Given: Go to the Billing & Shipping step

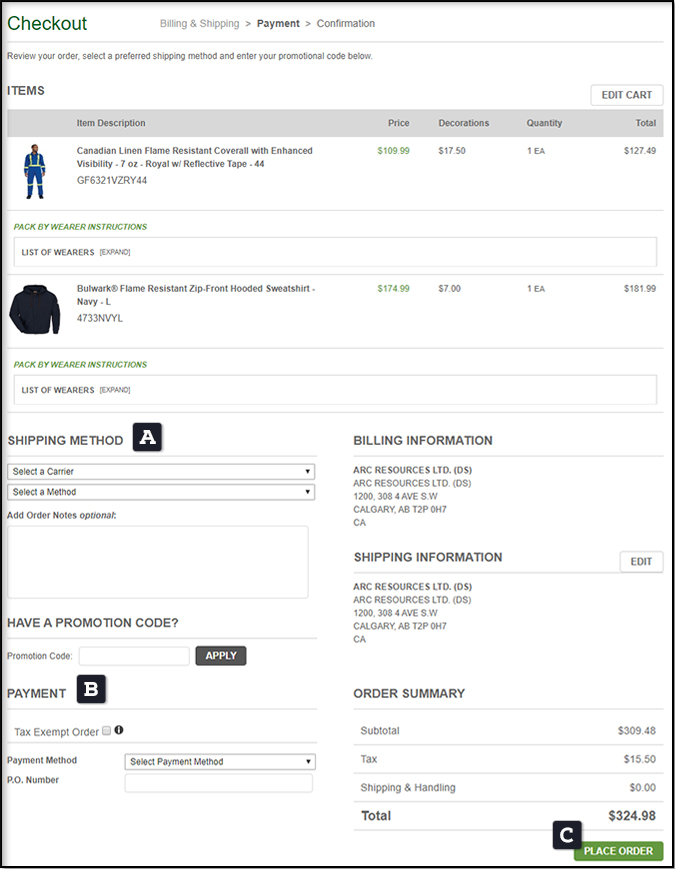Looking at the screenshot, I should click(199, 23).
